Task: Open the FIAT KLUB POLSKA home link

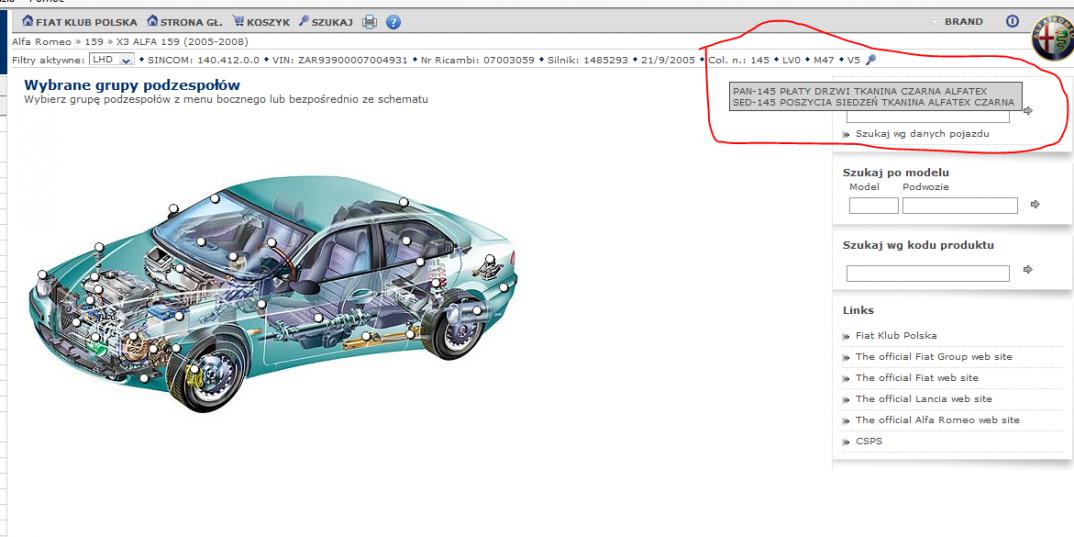Action: (79, 22)
